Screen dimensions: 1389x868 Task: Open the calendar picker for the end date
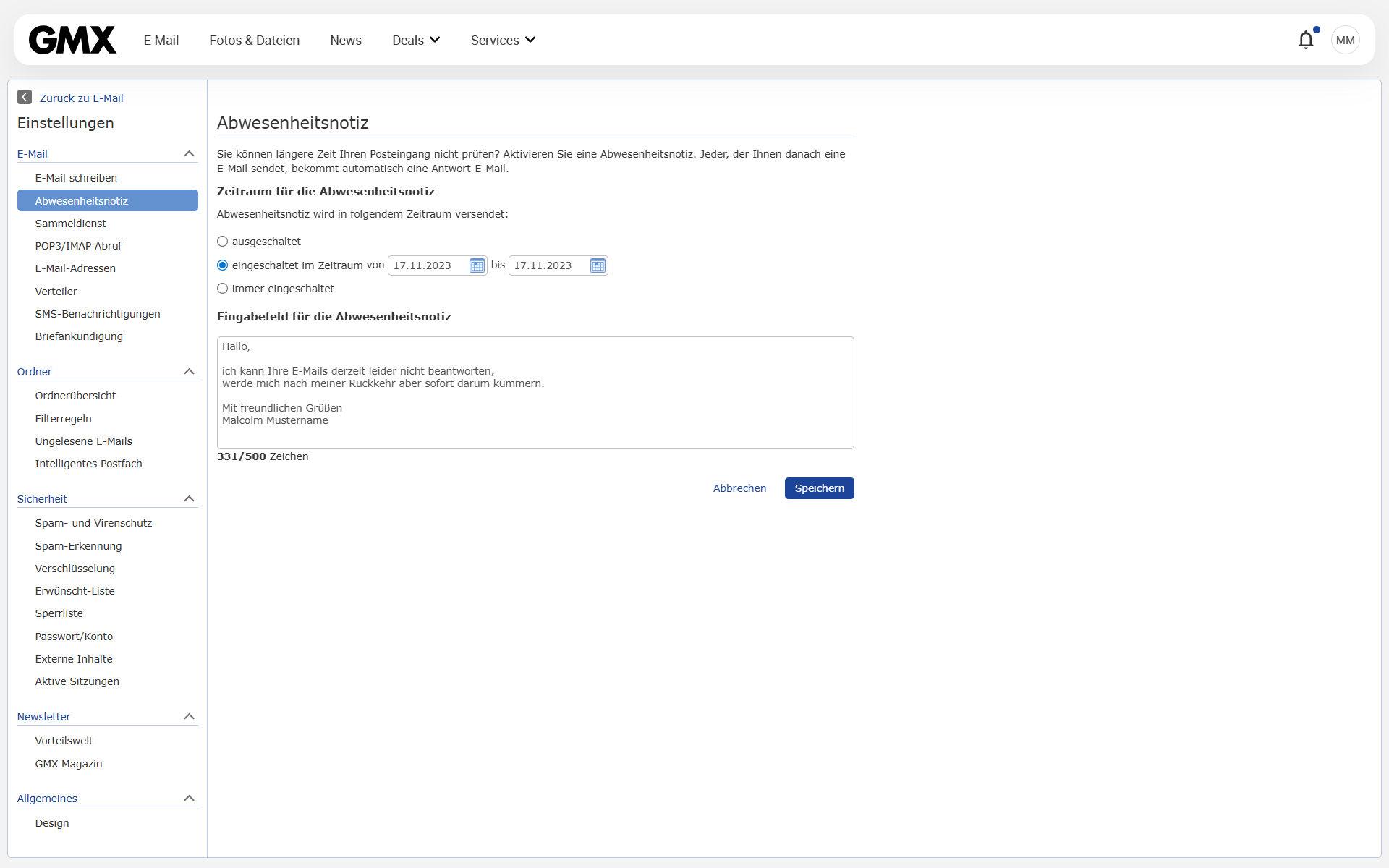(598, 265)
